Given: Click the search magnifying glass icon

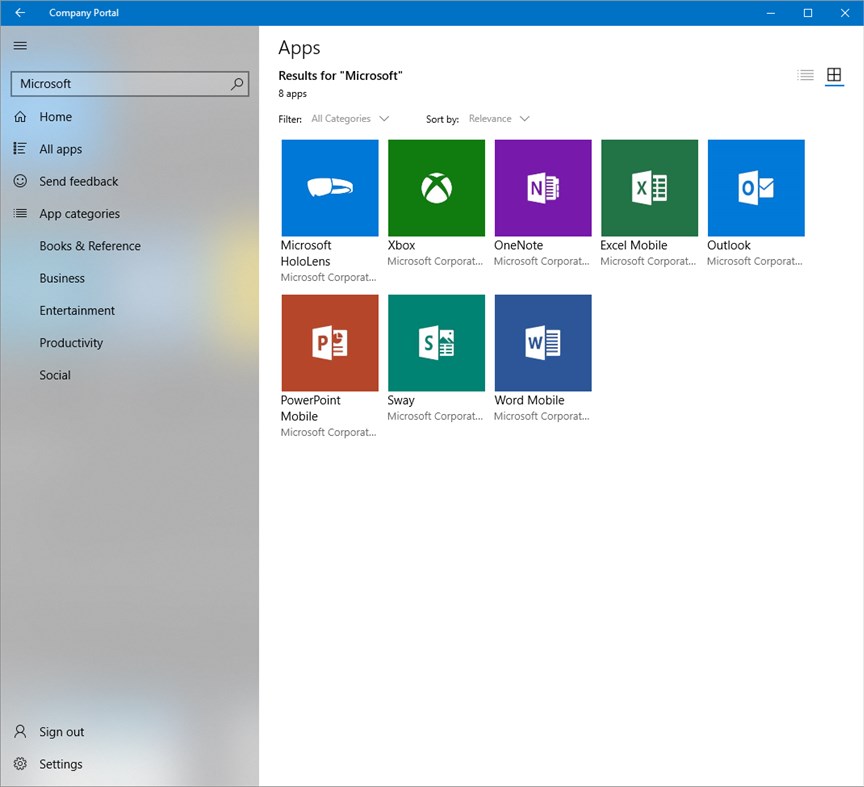Looking at the screenshot, I should click(236, 84).
